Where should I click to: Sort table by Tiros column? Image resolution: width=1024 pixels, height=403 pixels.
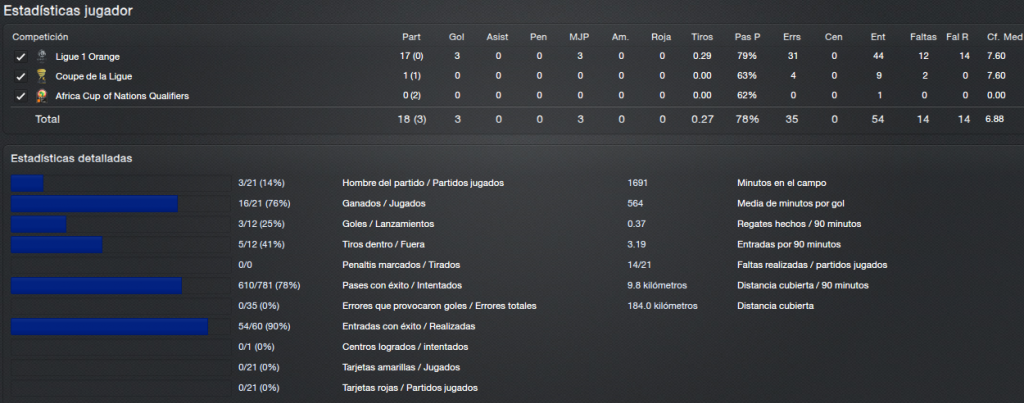(x=702, y=37)
